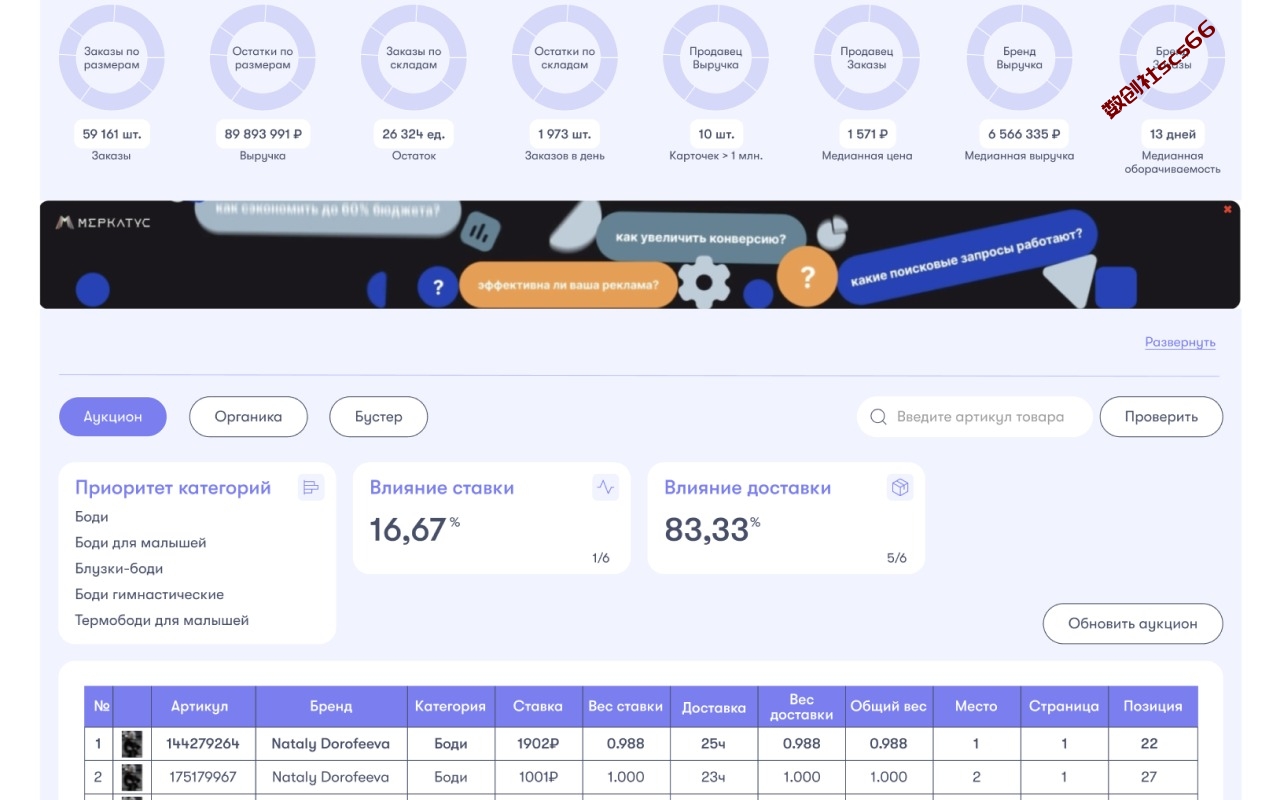Click banner bubble эффективна ли ваша реклама?
Viewport: 1280px width, 800px height.
tap(568, 285)
